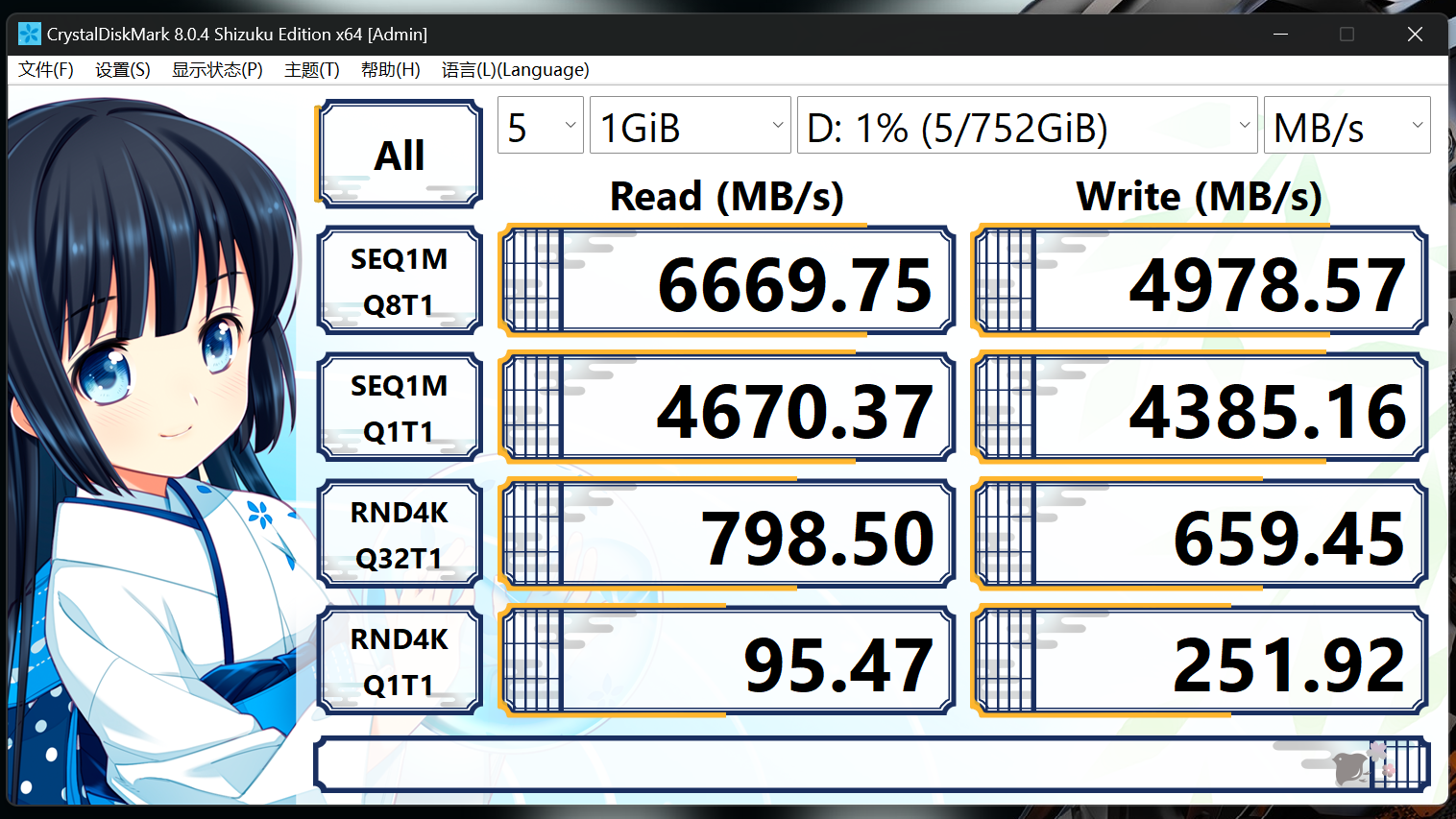
Task: Open the 文件(F) menu
Action: (46, 70)
